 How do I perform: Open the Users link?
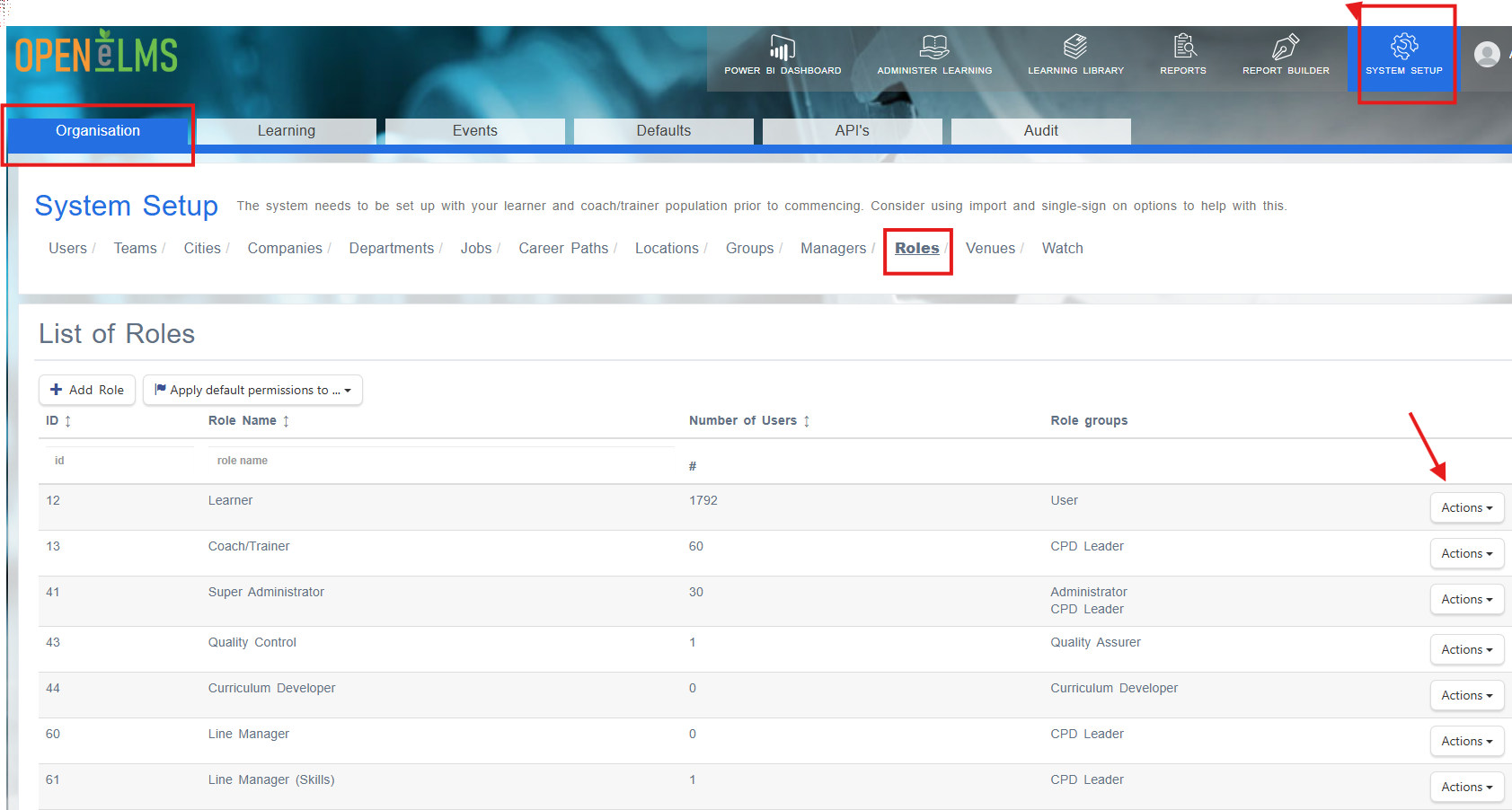pos(68,248)
